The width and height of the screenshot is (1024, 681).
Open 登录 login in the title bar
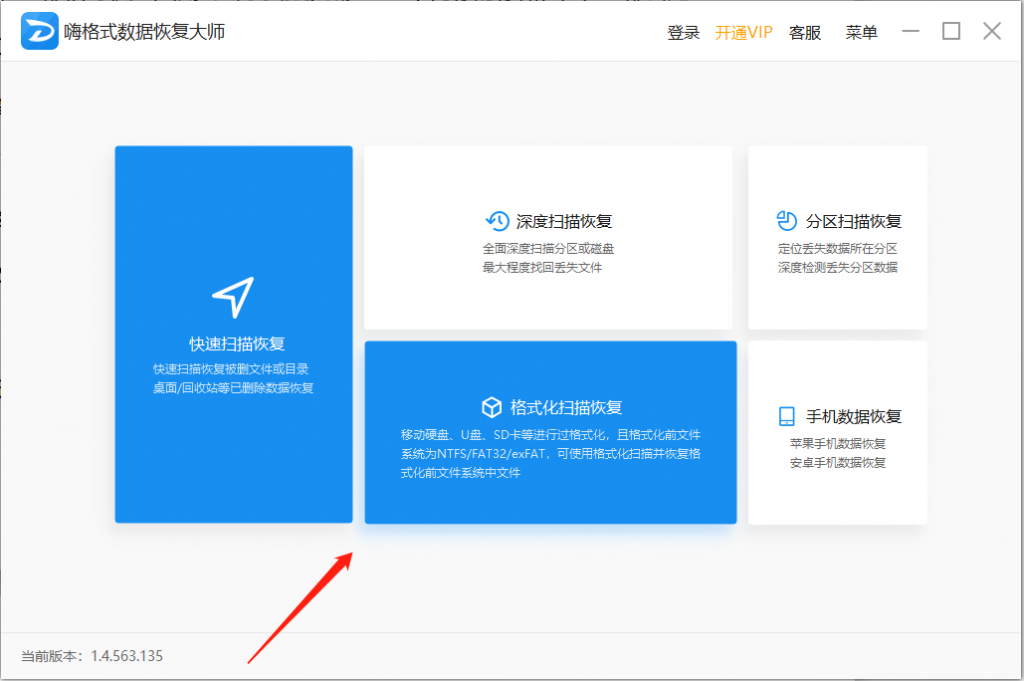(683, 33)
